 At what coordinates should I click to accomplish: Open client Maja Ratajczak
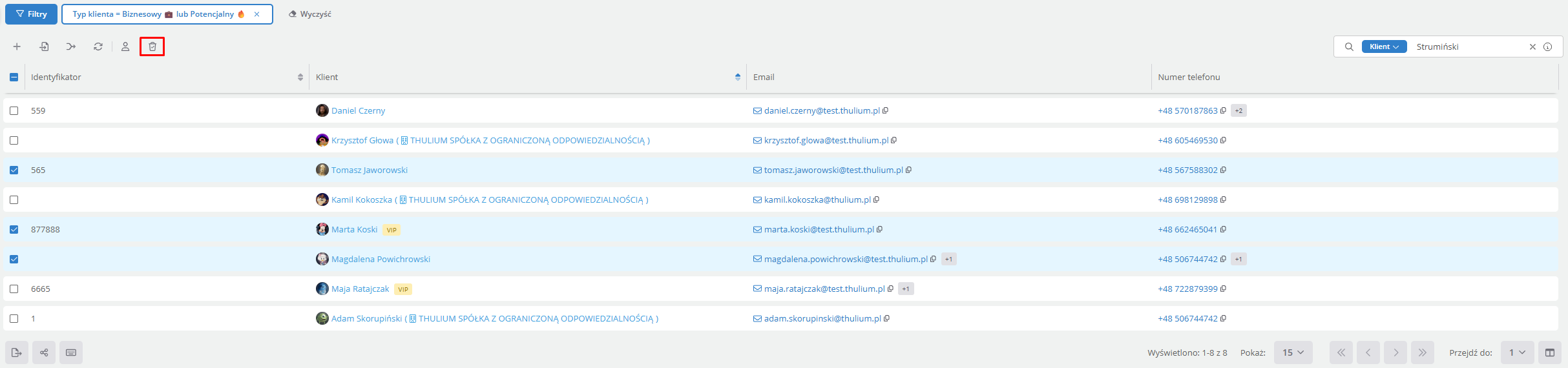(361, 289)
